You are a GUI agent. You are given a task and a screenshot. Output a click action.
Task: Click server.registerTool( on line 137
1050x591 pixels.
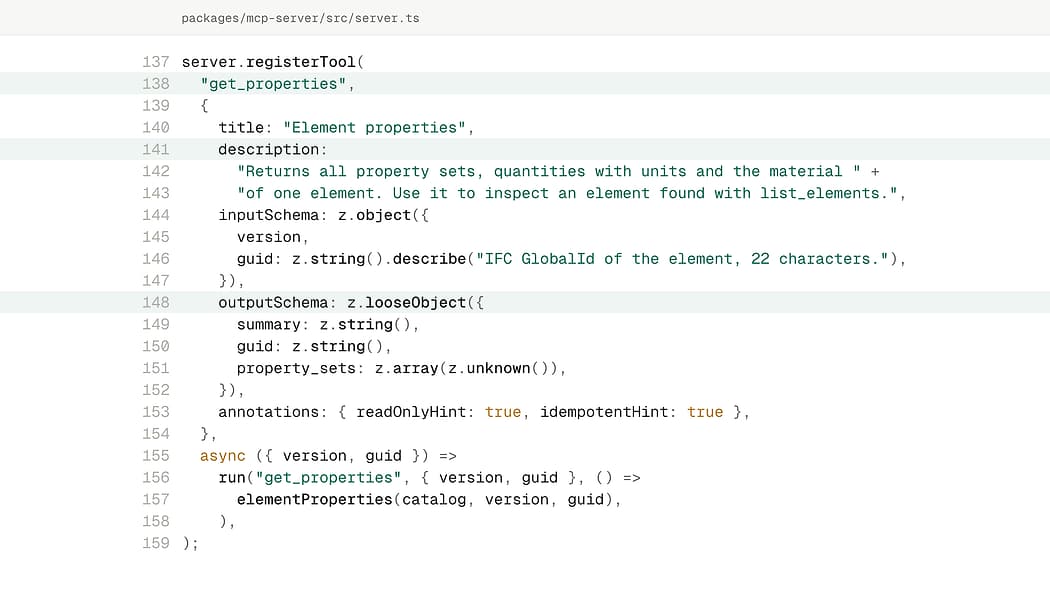coord(273,62)
